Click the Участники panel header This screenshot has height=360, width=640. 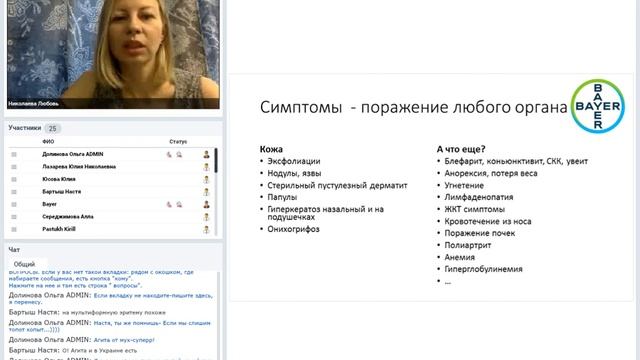pos(25,128)
